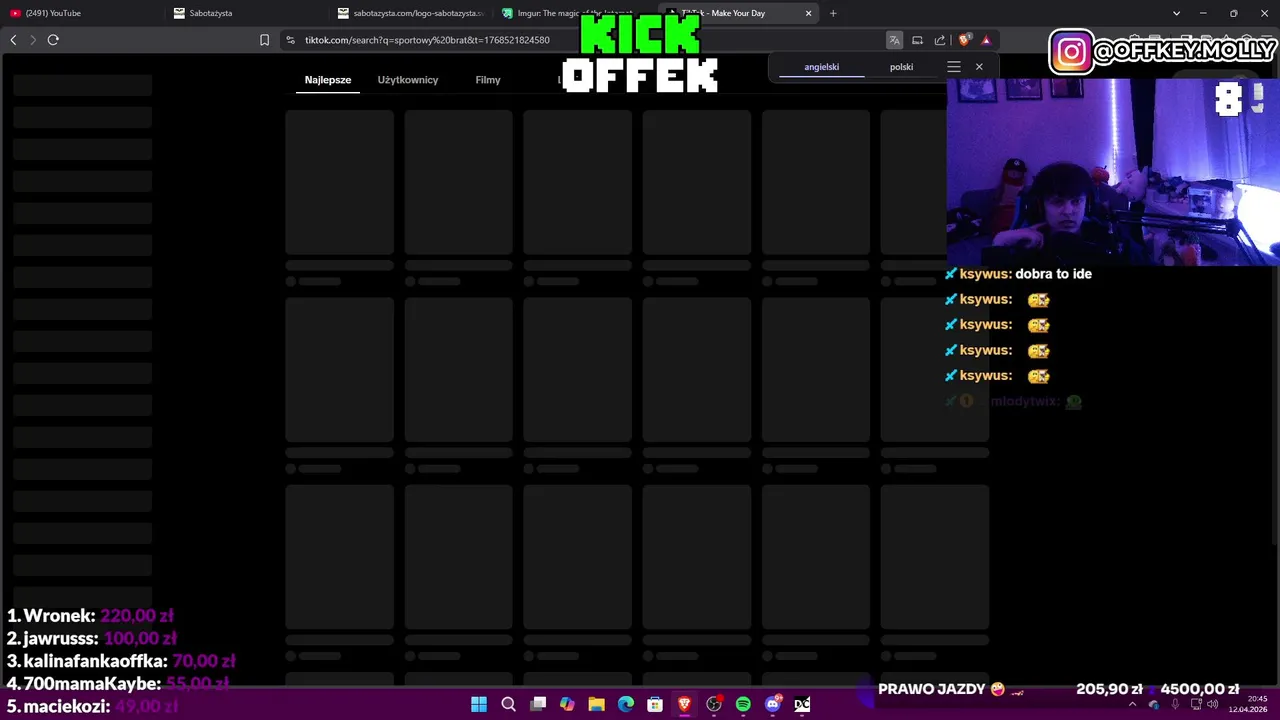Reload the TikTok page

tap(53, 40)
